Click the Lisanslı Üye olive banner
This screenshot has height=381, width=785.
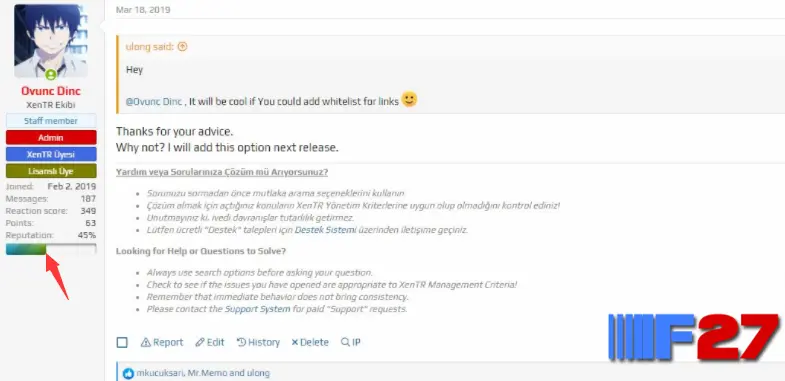51,171
